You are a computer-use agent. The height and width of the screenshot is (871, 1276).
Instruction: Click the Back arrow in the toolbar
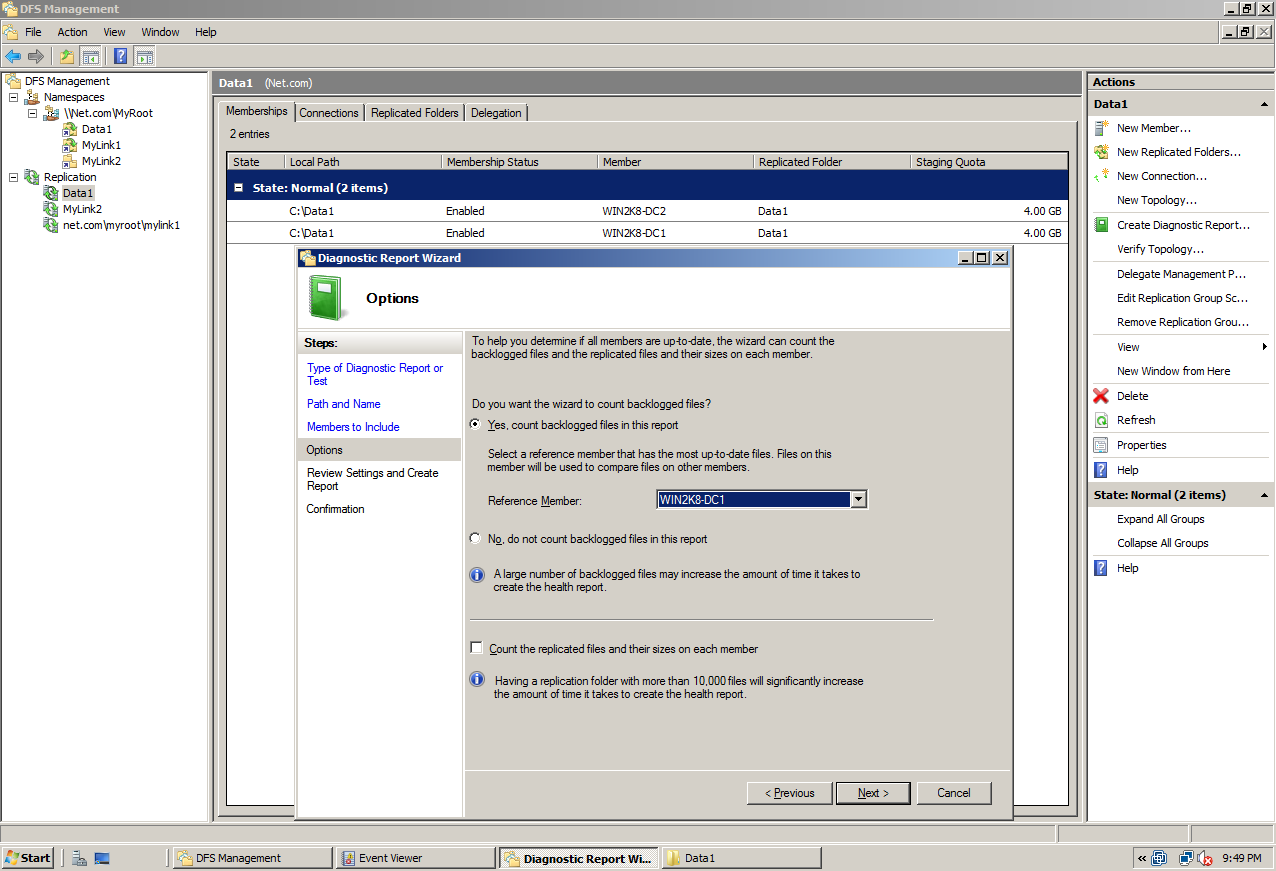(13, 56)
